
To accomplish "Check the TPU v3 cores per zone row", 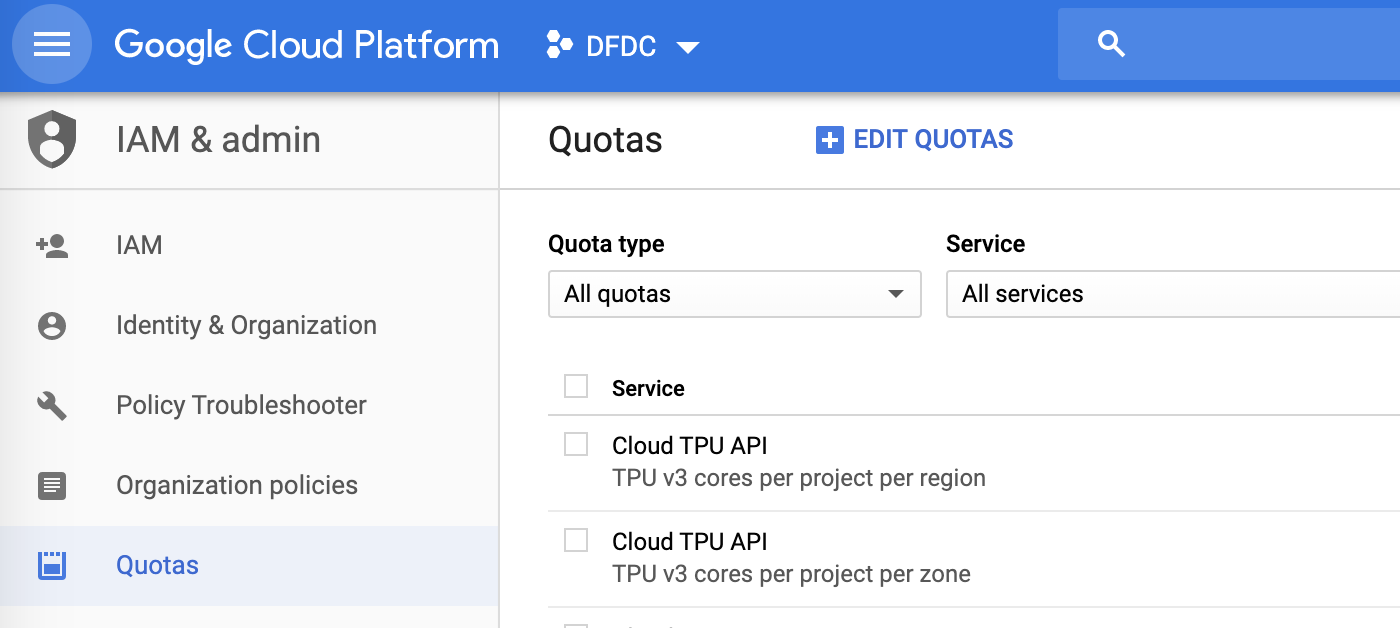I will tap(576, 540).
